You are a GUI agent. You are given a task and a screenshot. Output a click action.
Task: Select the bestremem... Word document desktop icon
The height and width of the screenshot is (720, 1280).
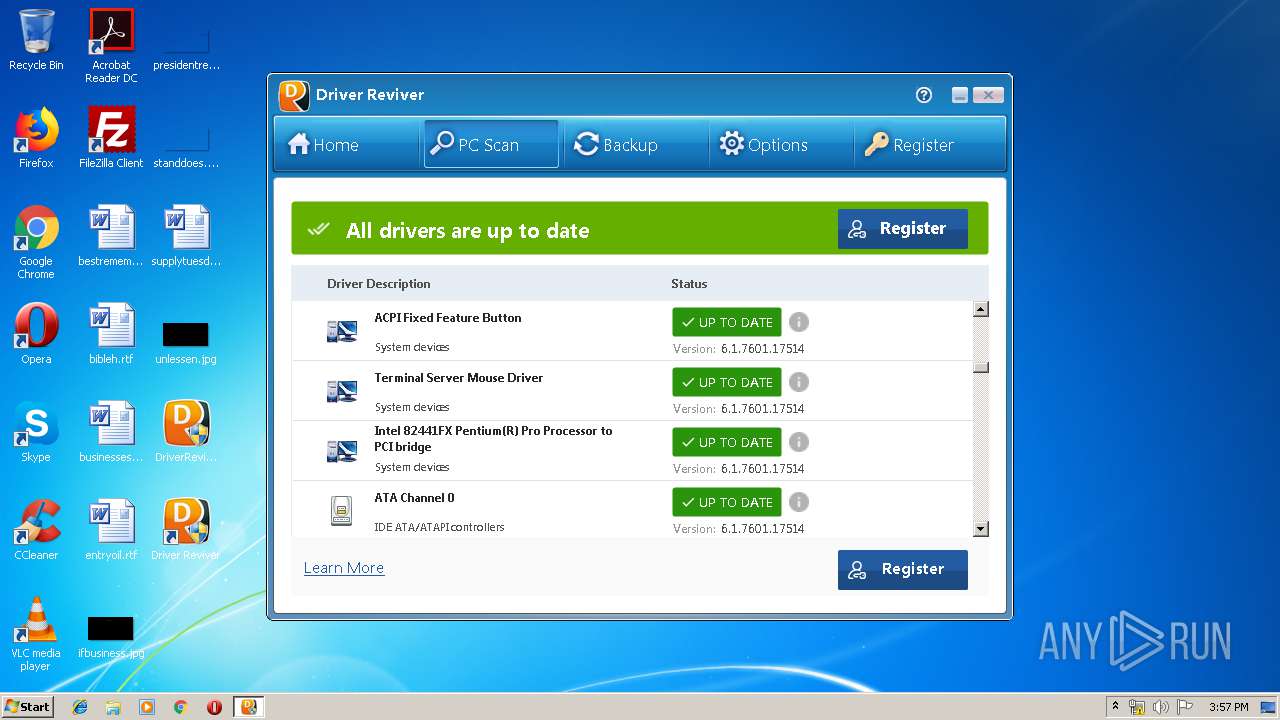[111, 236]
